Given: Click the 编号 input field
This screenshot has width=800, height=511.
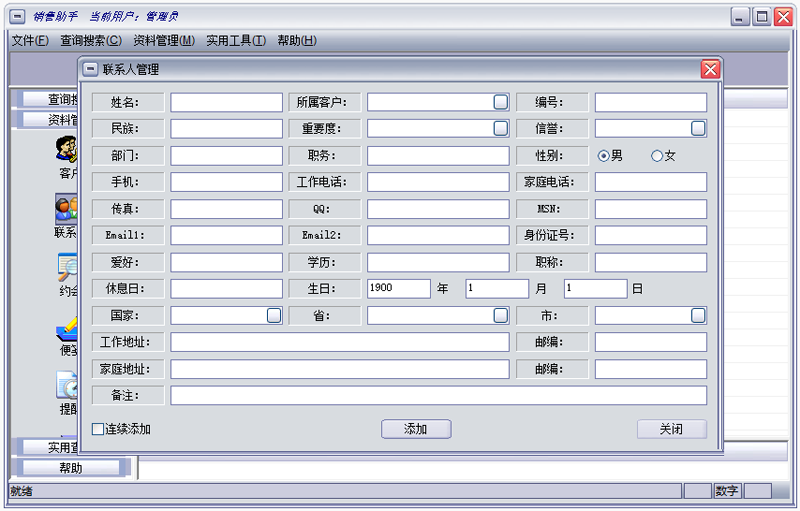Looking at the screenshot, I should click(651, 102).
